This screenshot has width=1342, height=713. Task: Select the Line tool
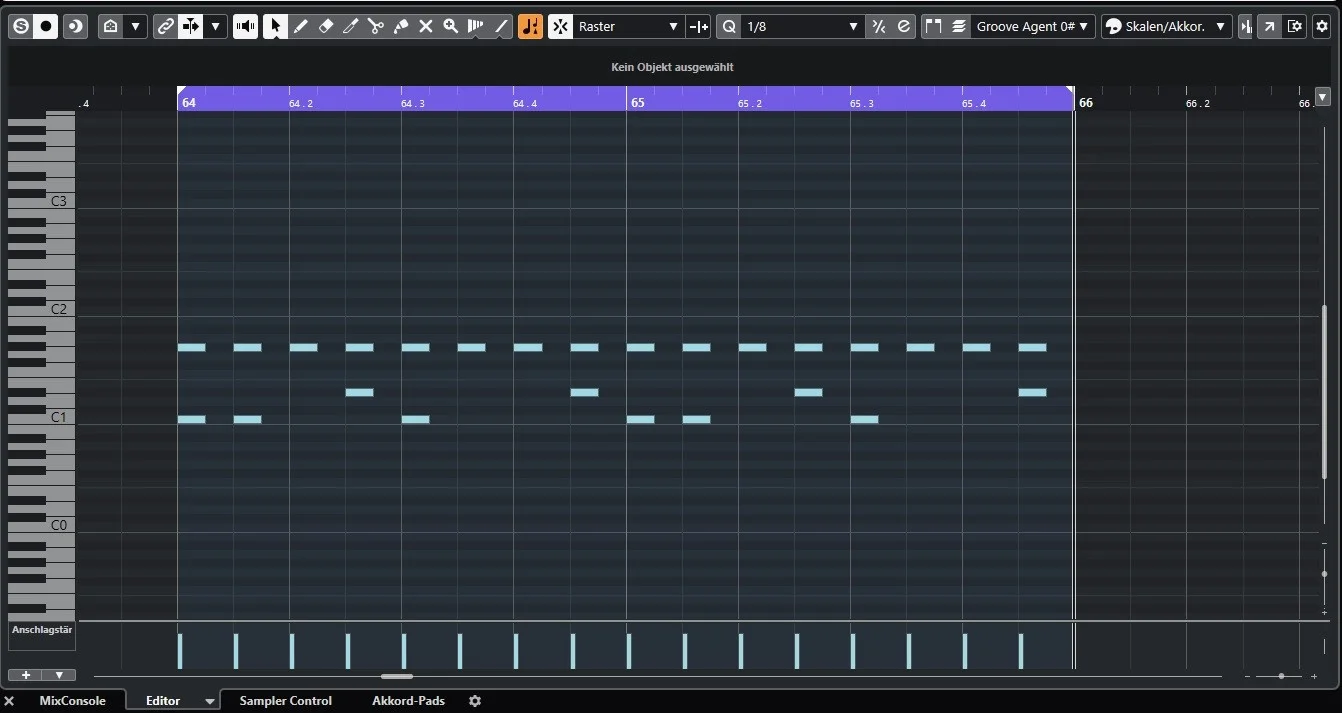(501, 26)
